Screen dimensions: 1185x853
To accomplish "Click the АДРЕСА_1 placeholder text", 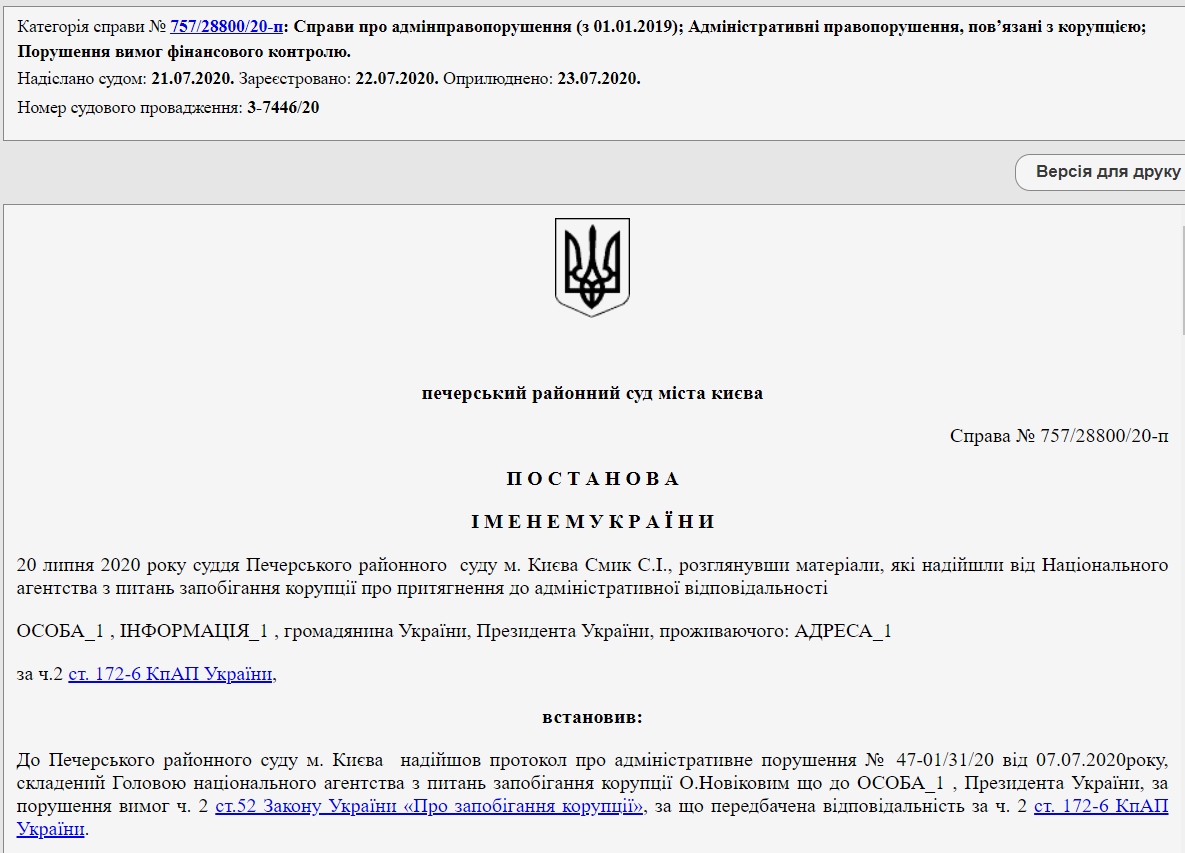I will coord(842,631).
